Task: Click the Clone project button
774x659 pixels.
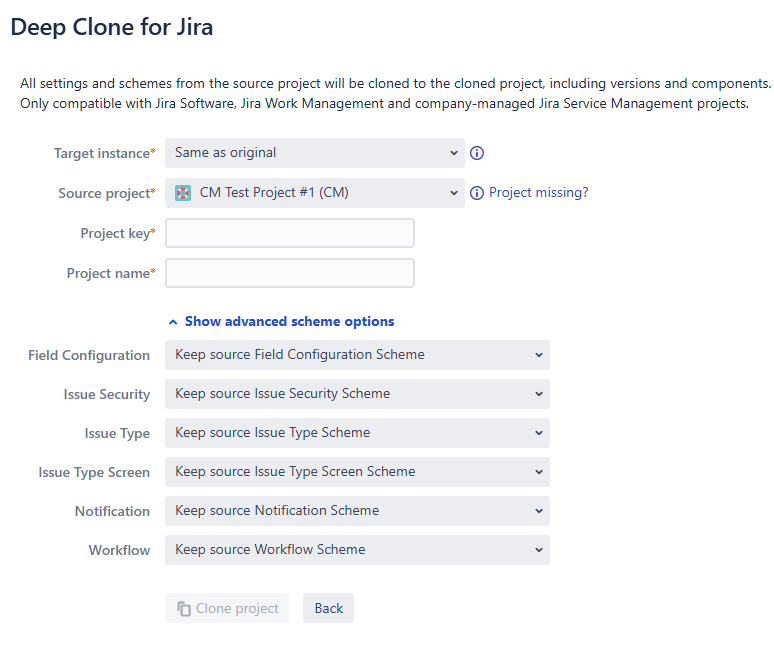Action: click(227, 608)
